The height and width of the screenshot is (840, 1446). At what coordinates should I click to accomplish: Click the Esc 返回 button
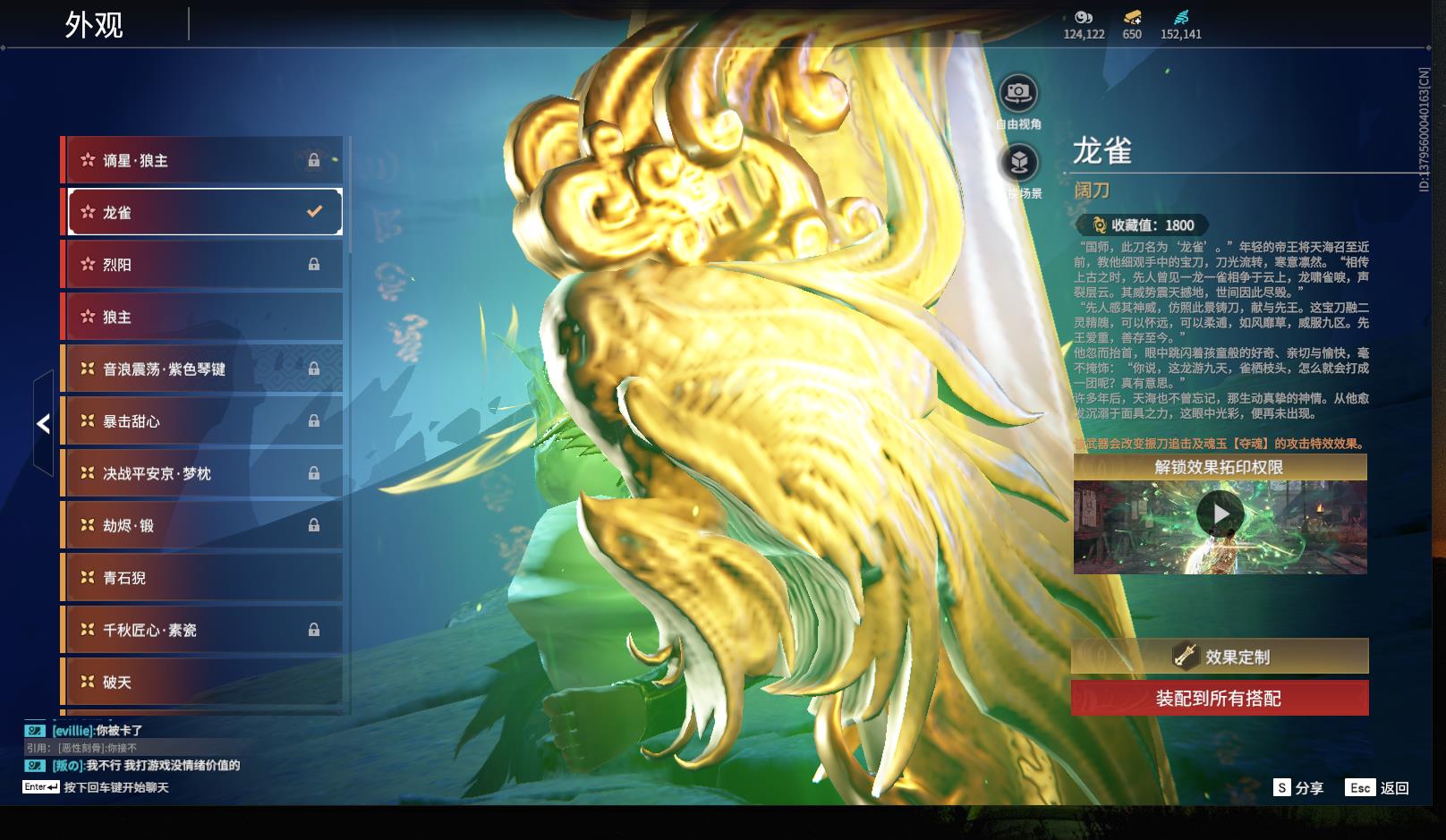click(x=1377, y=787)
